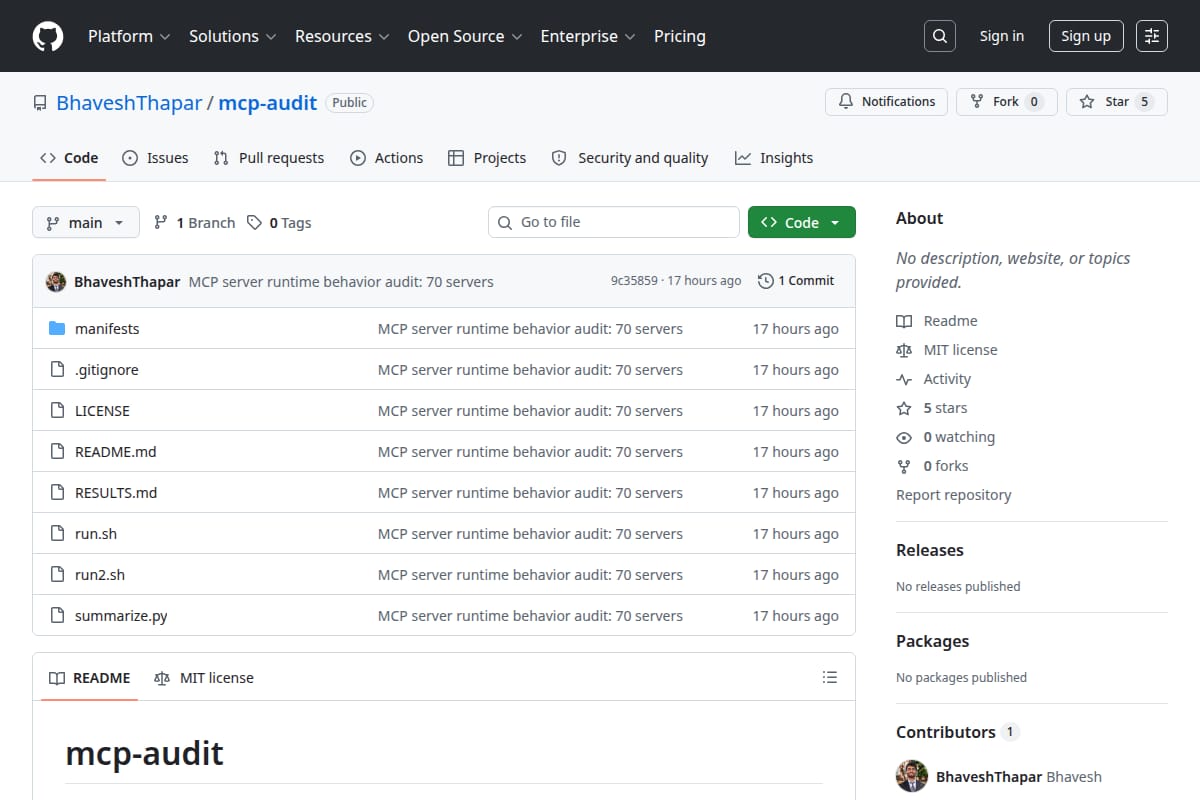The height and width of the screenshot is (800, 1200).
Task: Click the clock history icon by 1 Commit
Action: click(766, 281)
